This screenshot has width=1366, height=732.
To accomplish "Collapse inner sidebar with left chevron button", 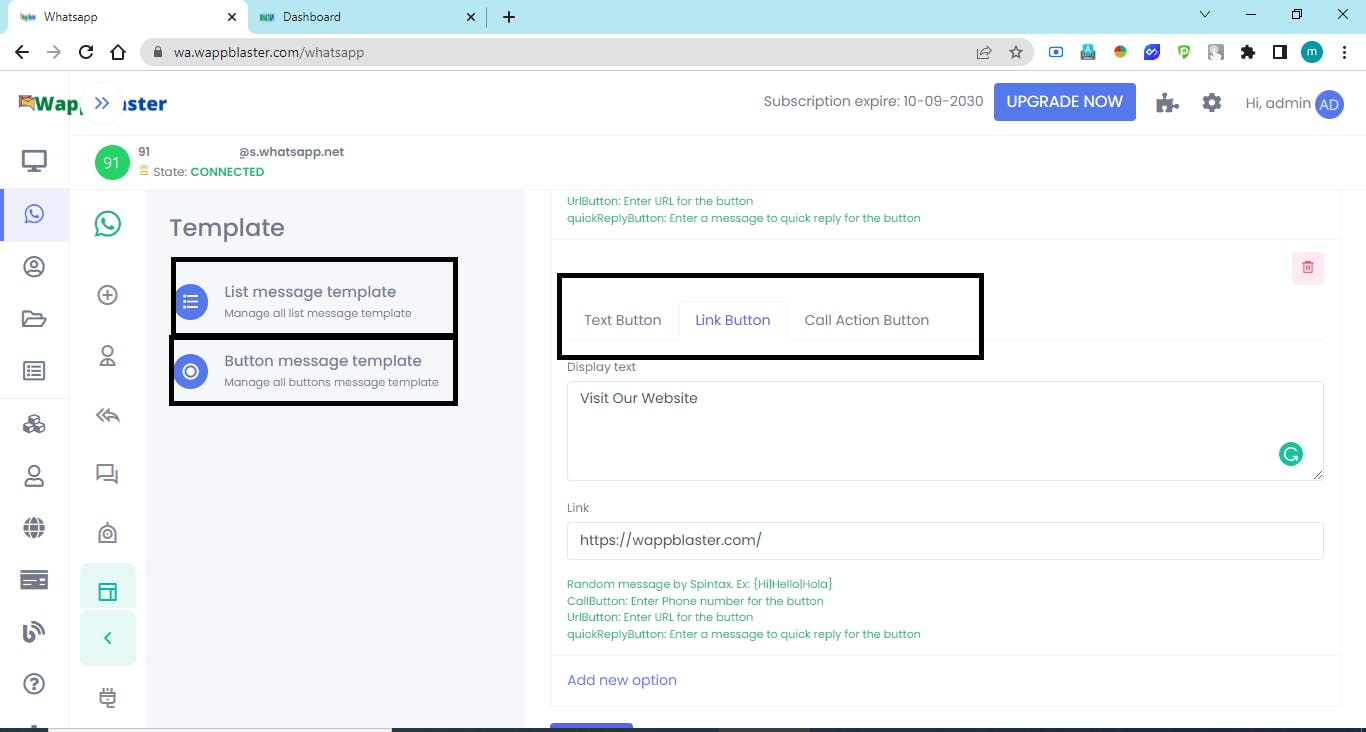I will (x=108, y=638).
